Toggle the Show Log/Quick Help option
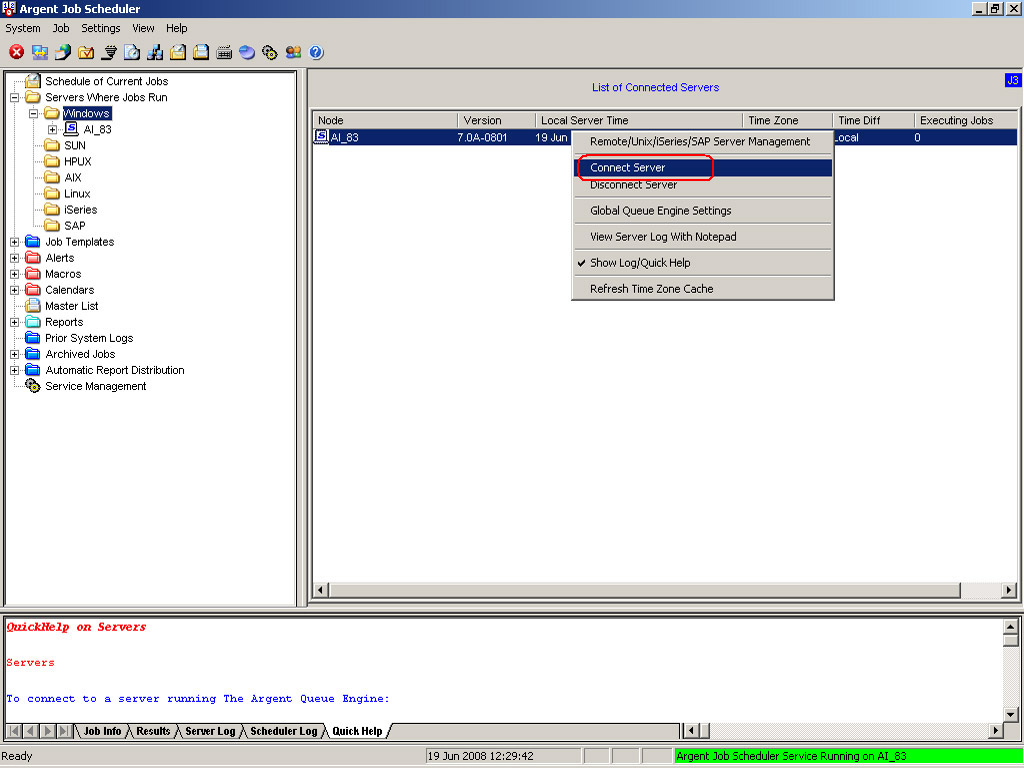The image size is (1024, 768). tap(640, 263)
